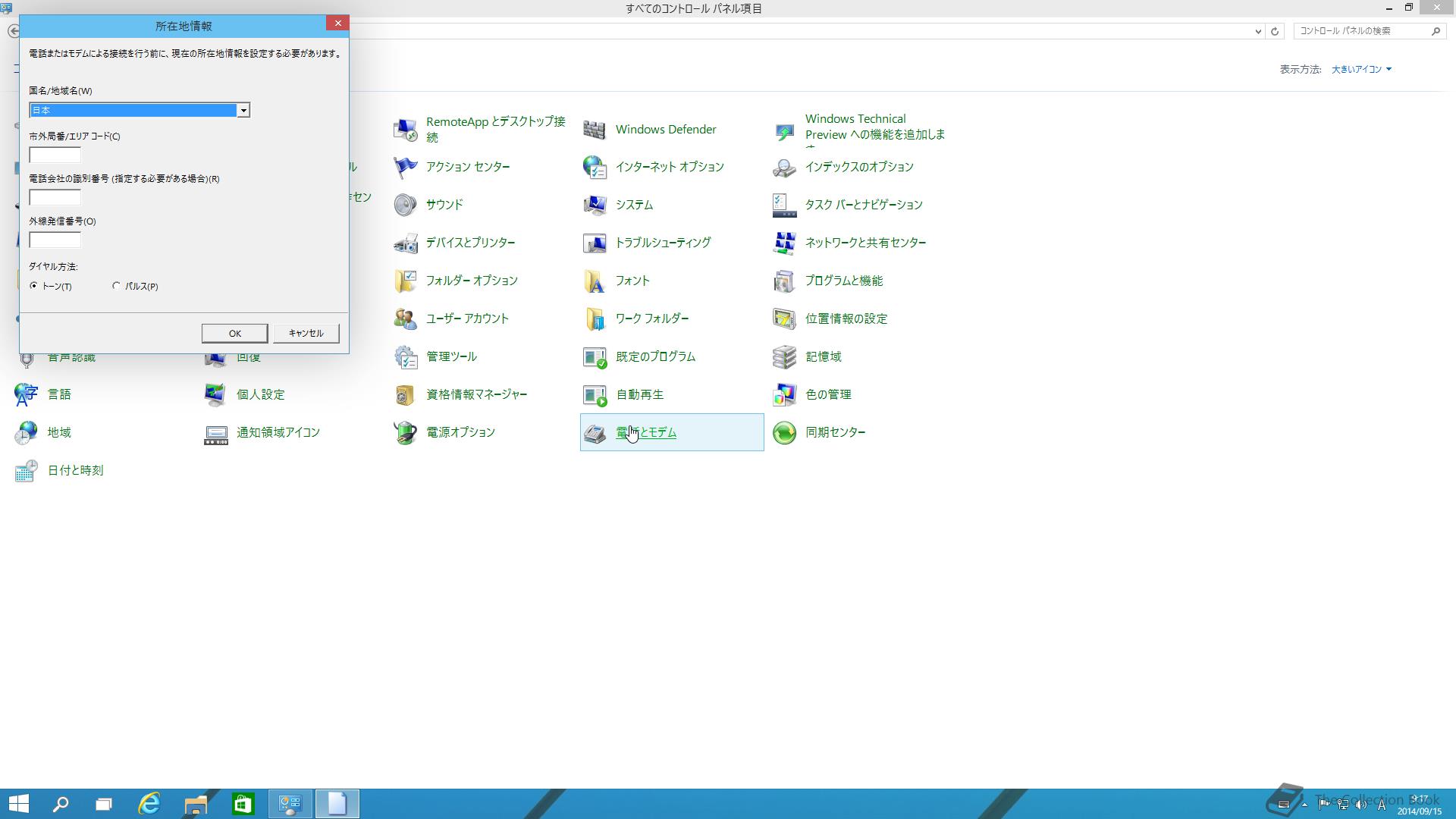Click the 2014/09/15 taskbar clock
The height and width of the screenshot is (819, 1456).
(1420, 805)
